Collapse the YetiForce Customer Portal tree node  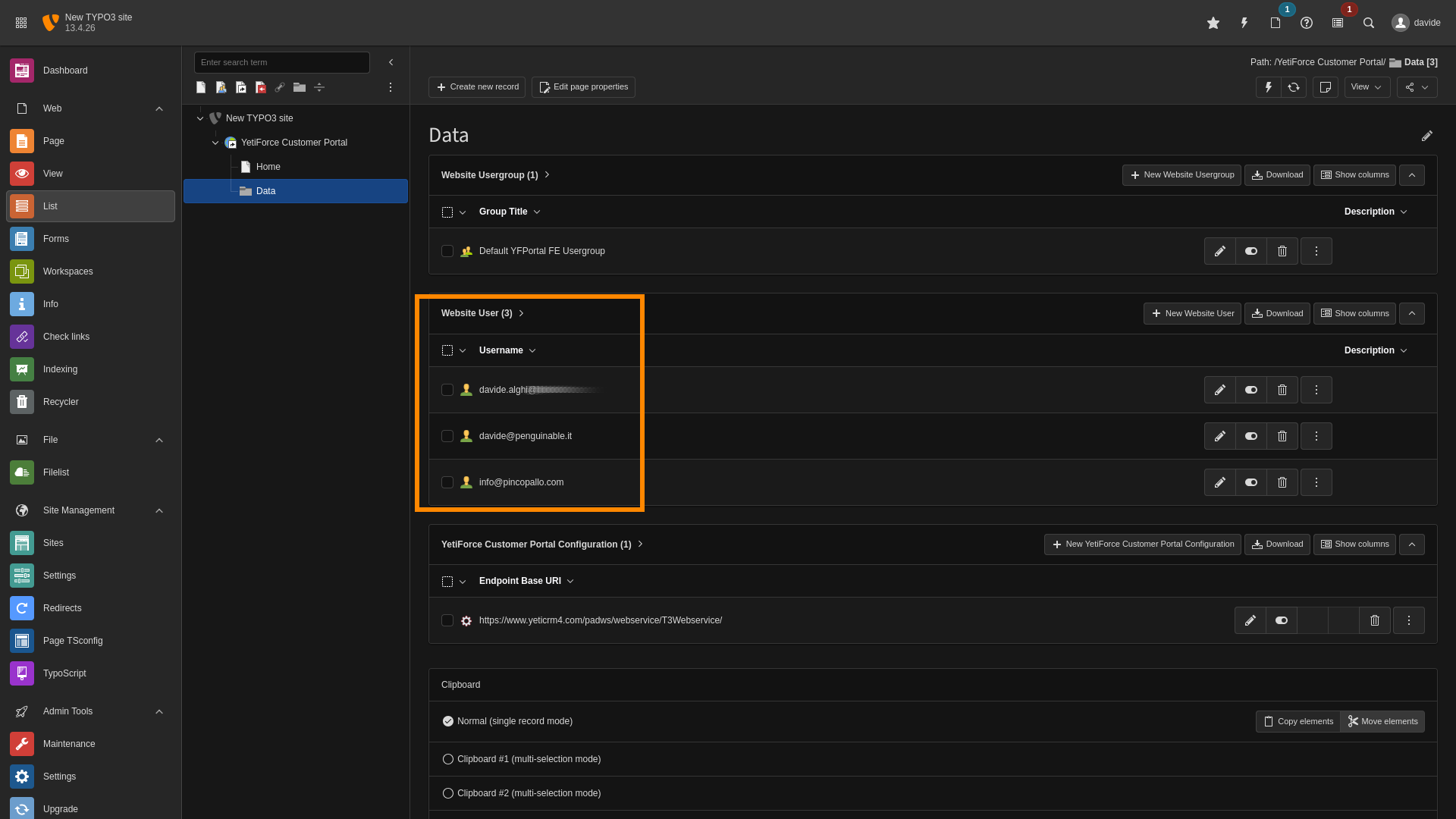tap(215, 143)
